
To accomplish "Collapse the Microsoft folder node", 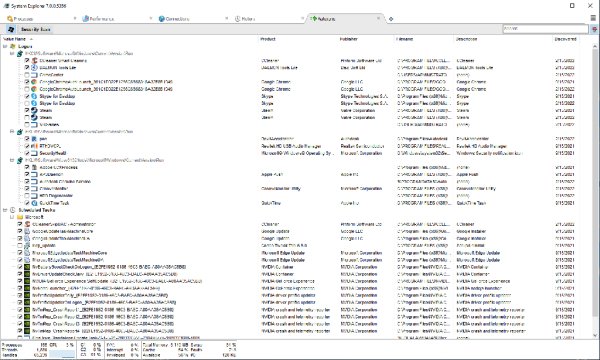I will [x=12, y=217].
